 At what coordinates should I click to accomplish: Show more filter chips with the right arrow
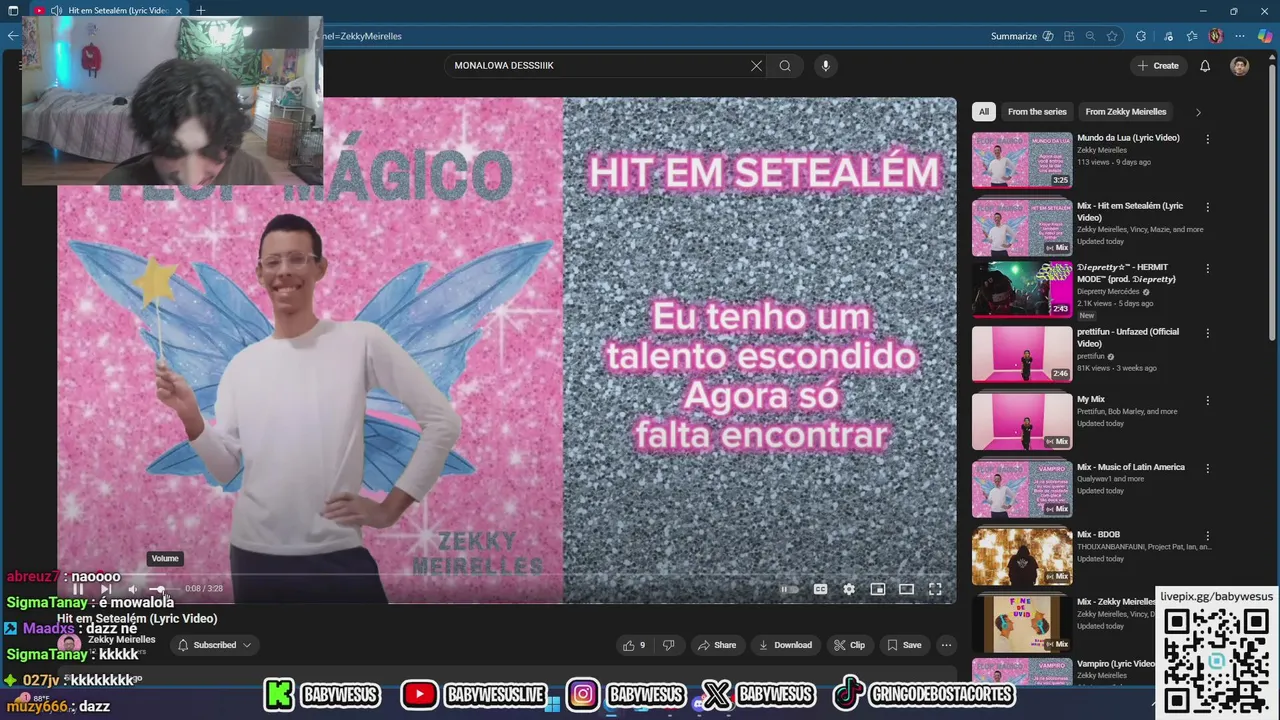click(x=1198, y=112)
